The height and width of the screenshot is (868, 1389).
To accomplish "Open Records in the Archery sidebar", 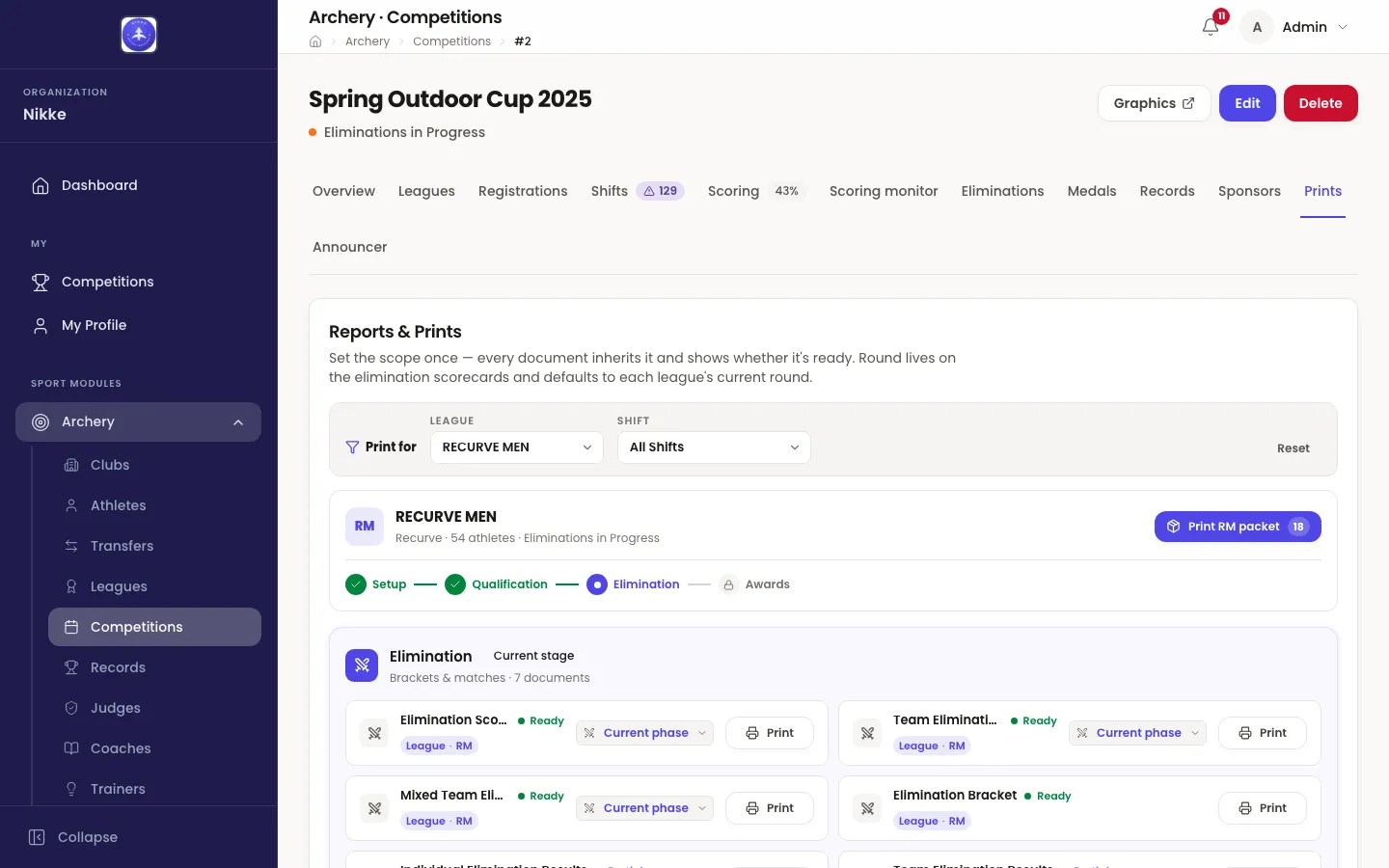I will (154, 667).
